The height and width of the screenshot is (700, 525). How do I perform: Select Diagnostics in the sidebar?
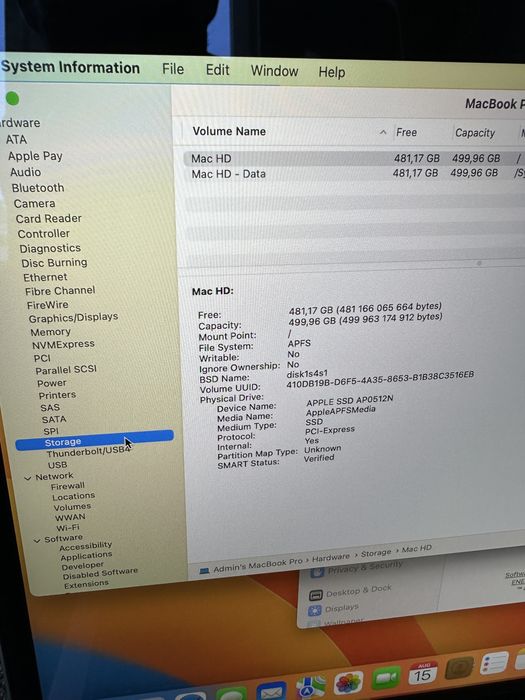(50, 248)
